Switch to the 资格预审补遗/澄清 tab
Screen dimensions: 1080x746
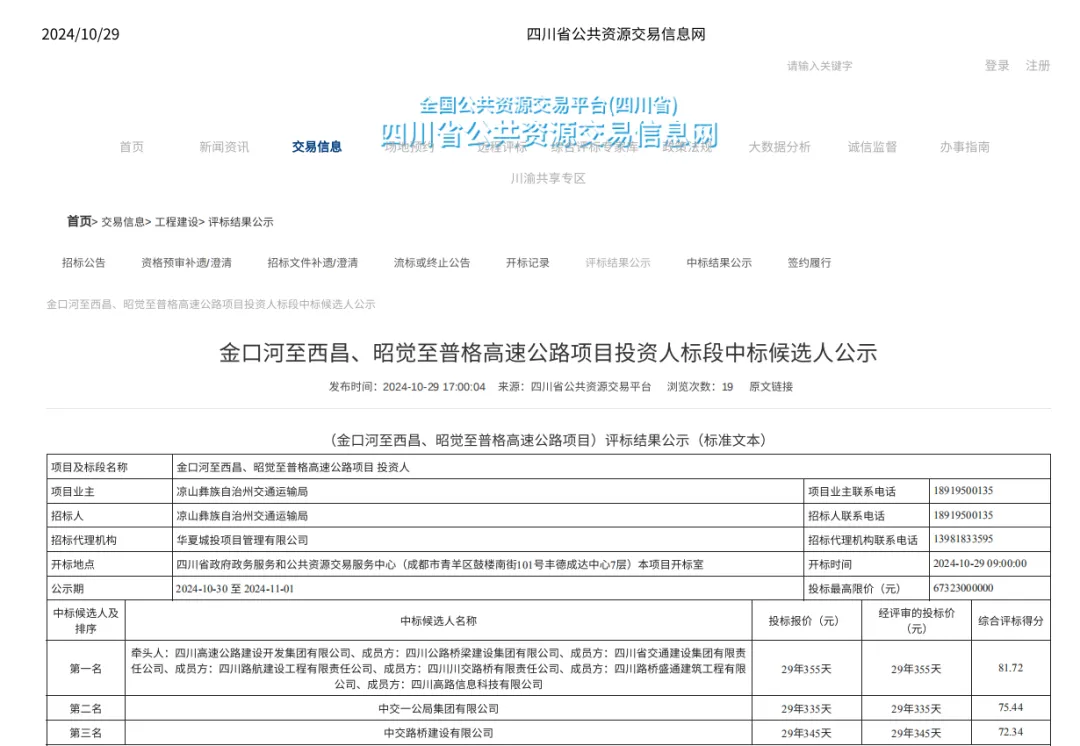coord(187,262)
